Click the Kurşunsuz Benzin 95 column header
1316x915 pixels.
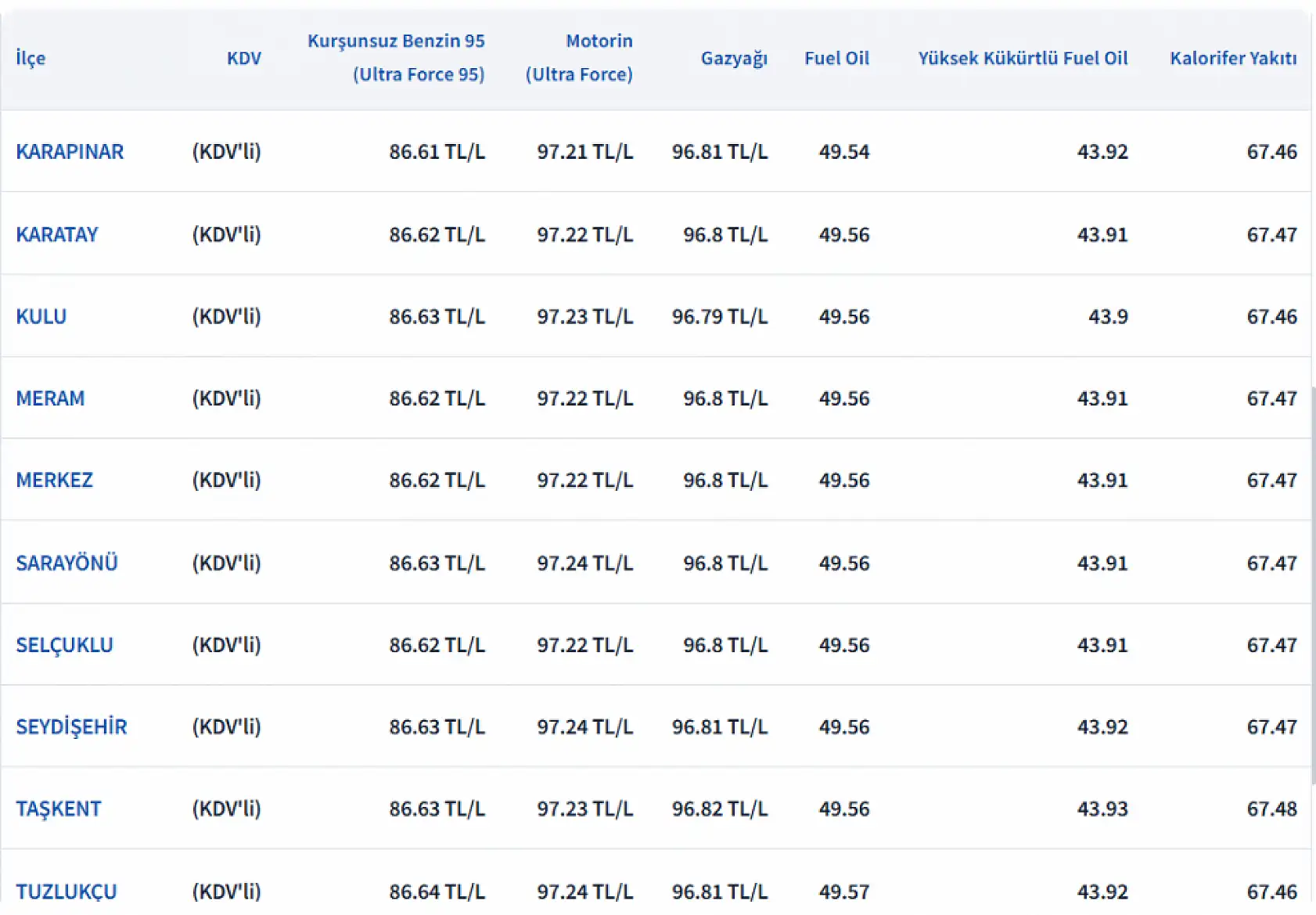coord(396,58)
